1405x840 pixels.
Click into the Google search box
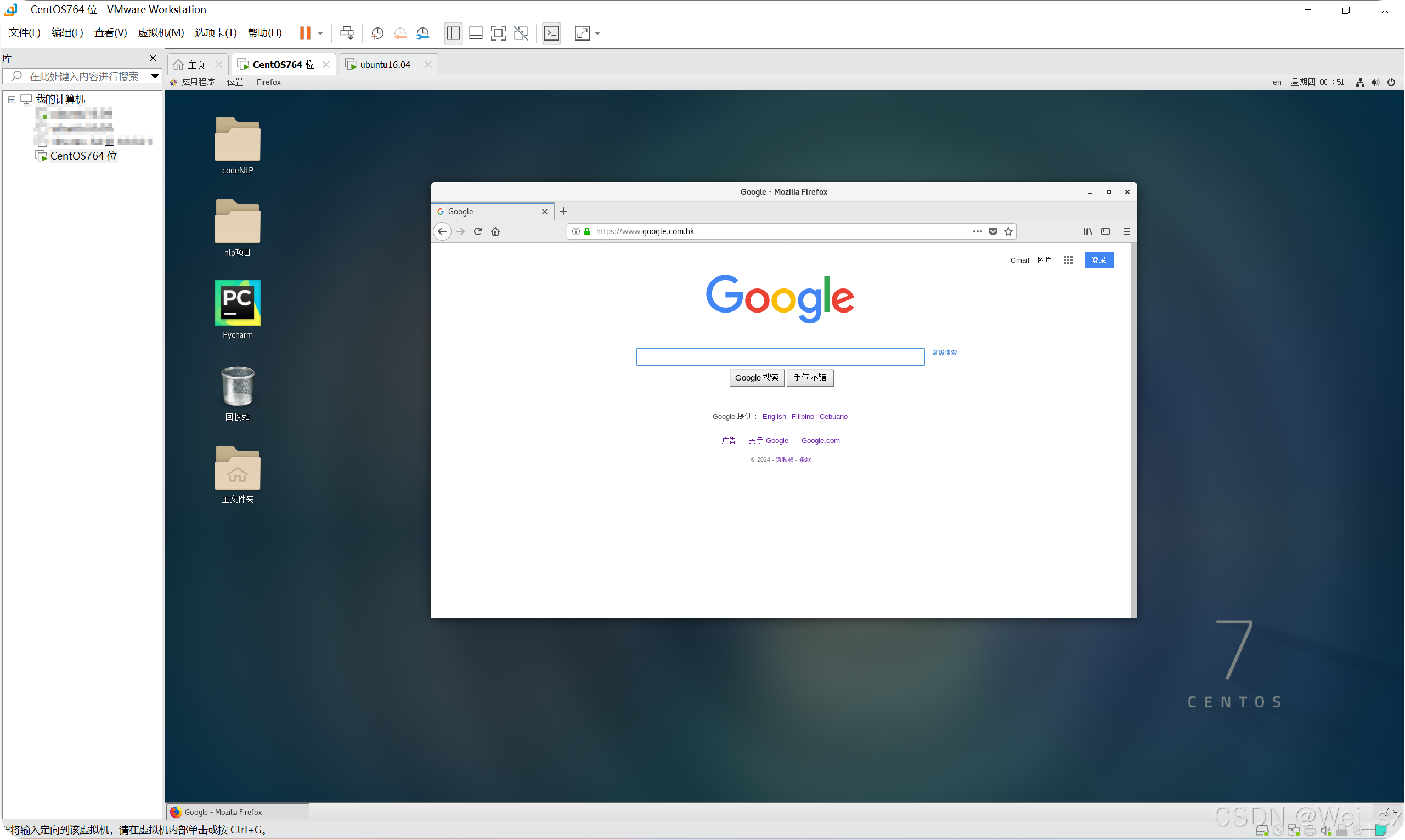[x=780, y=356]
